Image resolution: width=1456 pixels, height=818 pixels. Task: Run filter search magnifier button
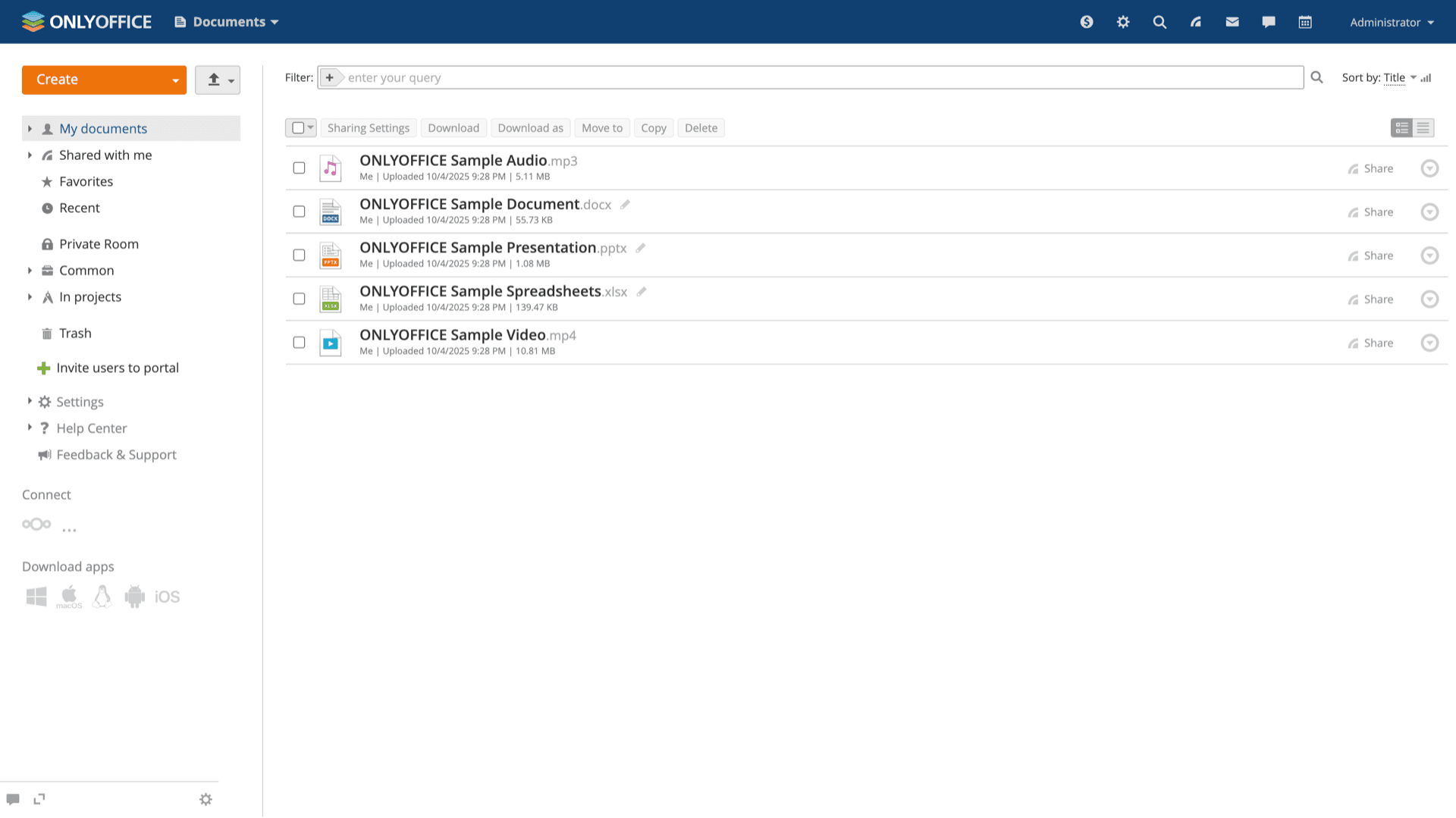tap(1316, 77)
